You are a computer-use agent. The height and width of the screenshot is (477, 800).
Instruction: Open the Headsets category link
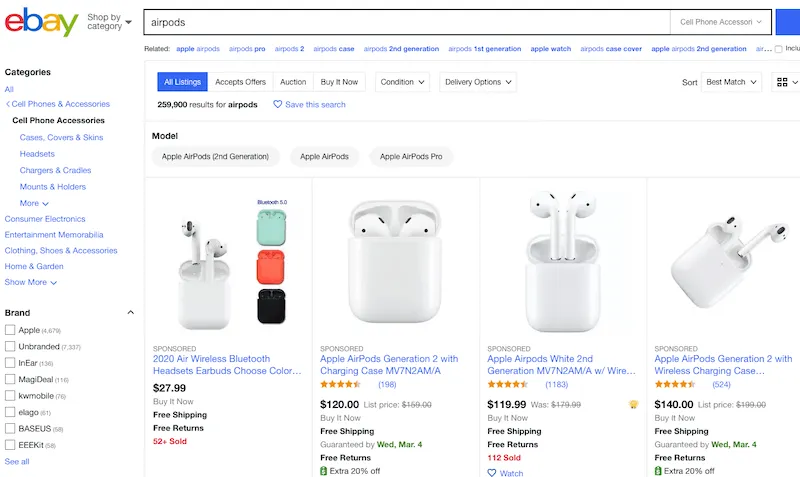[x=37, y=154]
